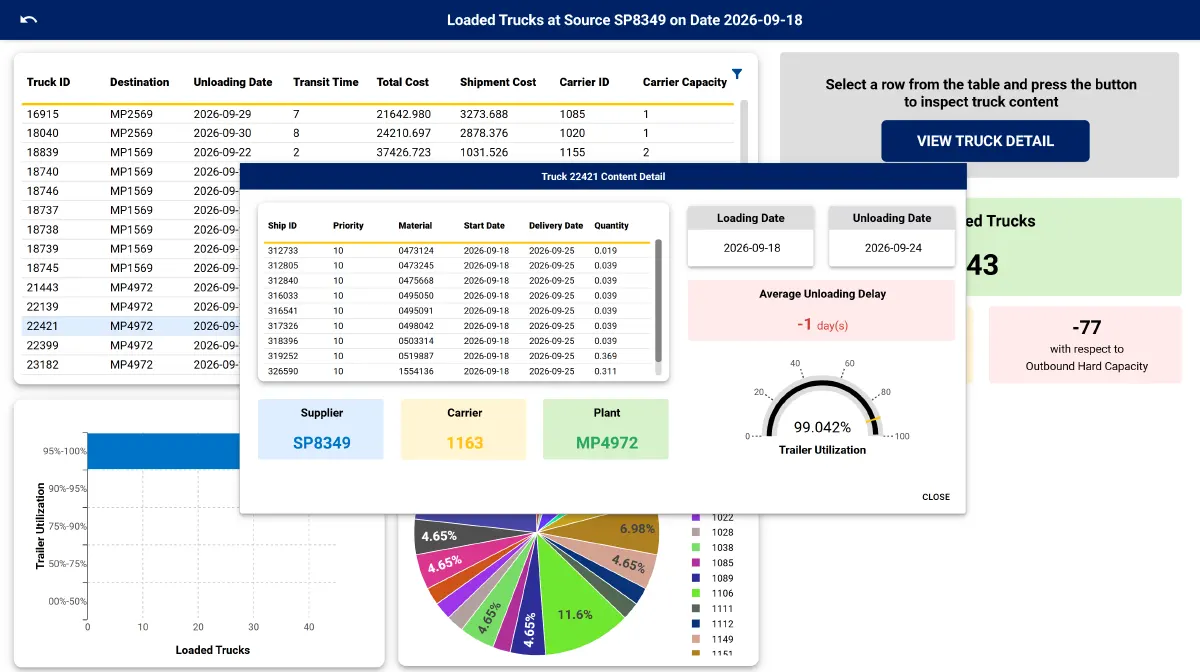This screenshot has height=672, width=1200.
Task: Select the highlighted truck row 22421
Action: pos(131,326)
